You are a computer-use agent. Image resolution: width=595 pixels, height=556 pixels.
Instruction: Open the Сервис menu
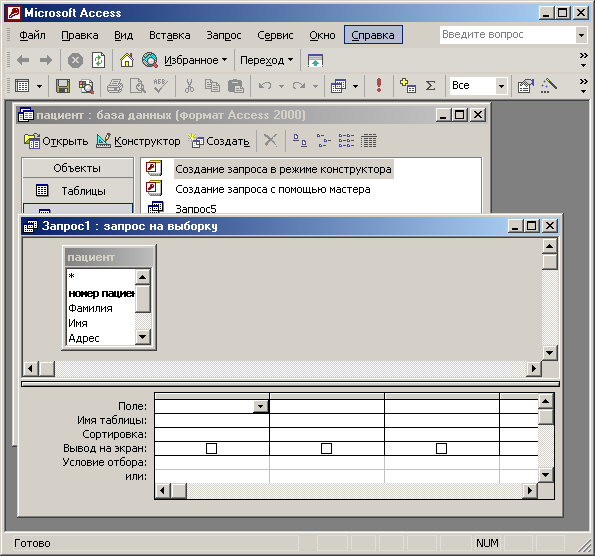click(275, 35)
